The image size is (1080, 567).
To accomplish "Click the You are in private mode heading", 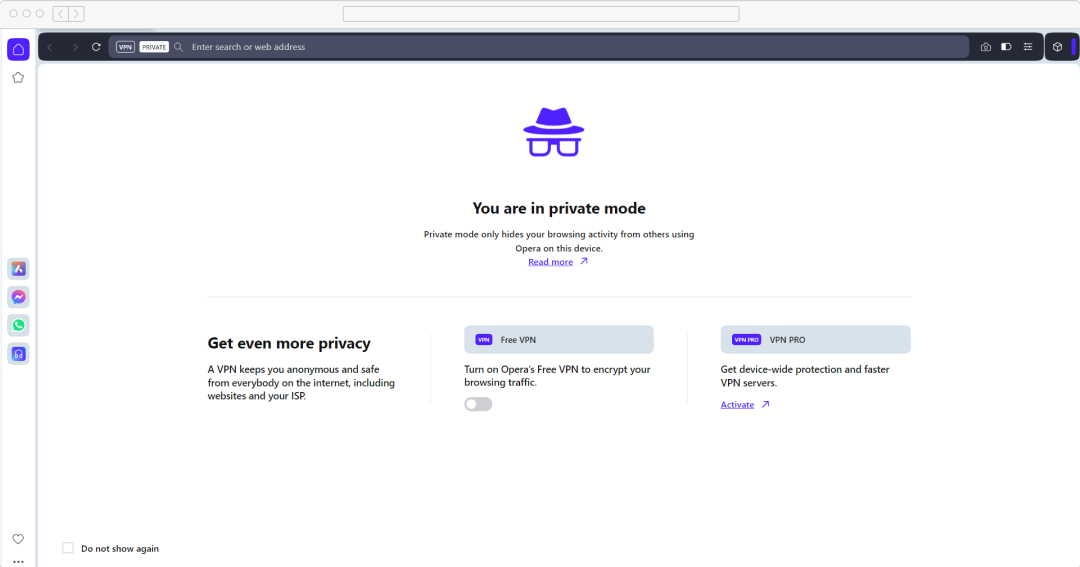I will (559, 208).
